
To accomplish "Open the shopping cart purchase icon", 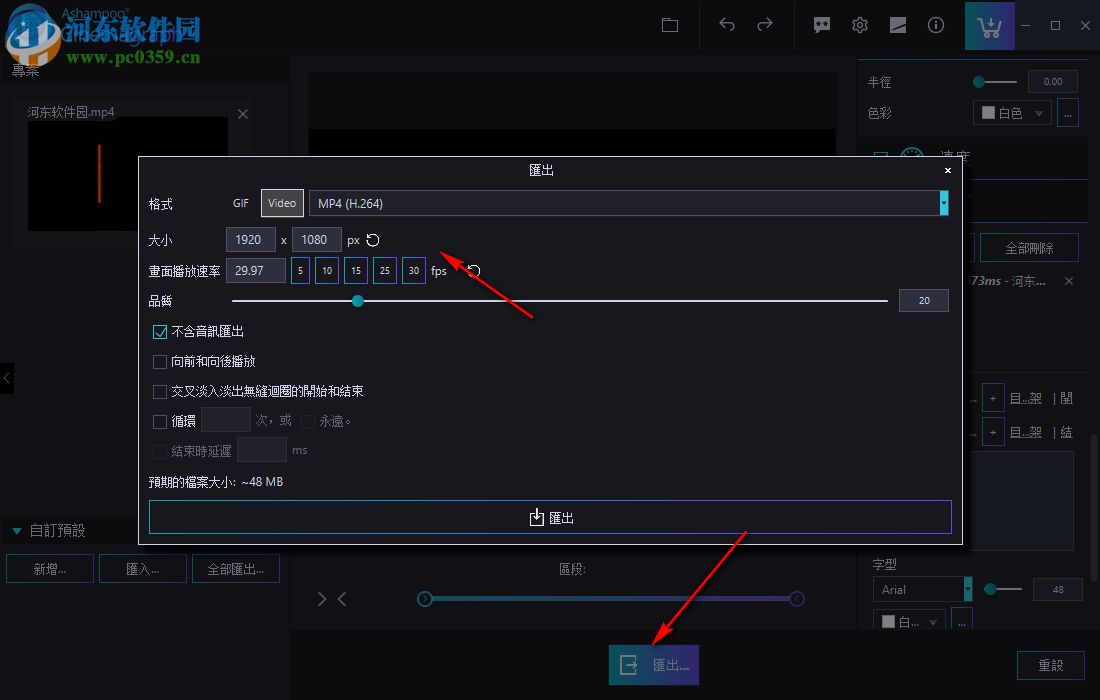I will click(989, 26).
